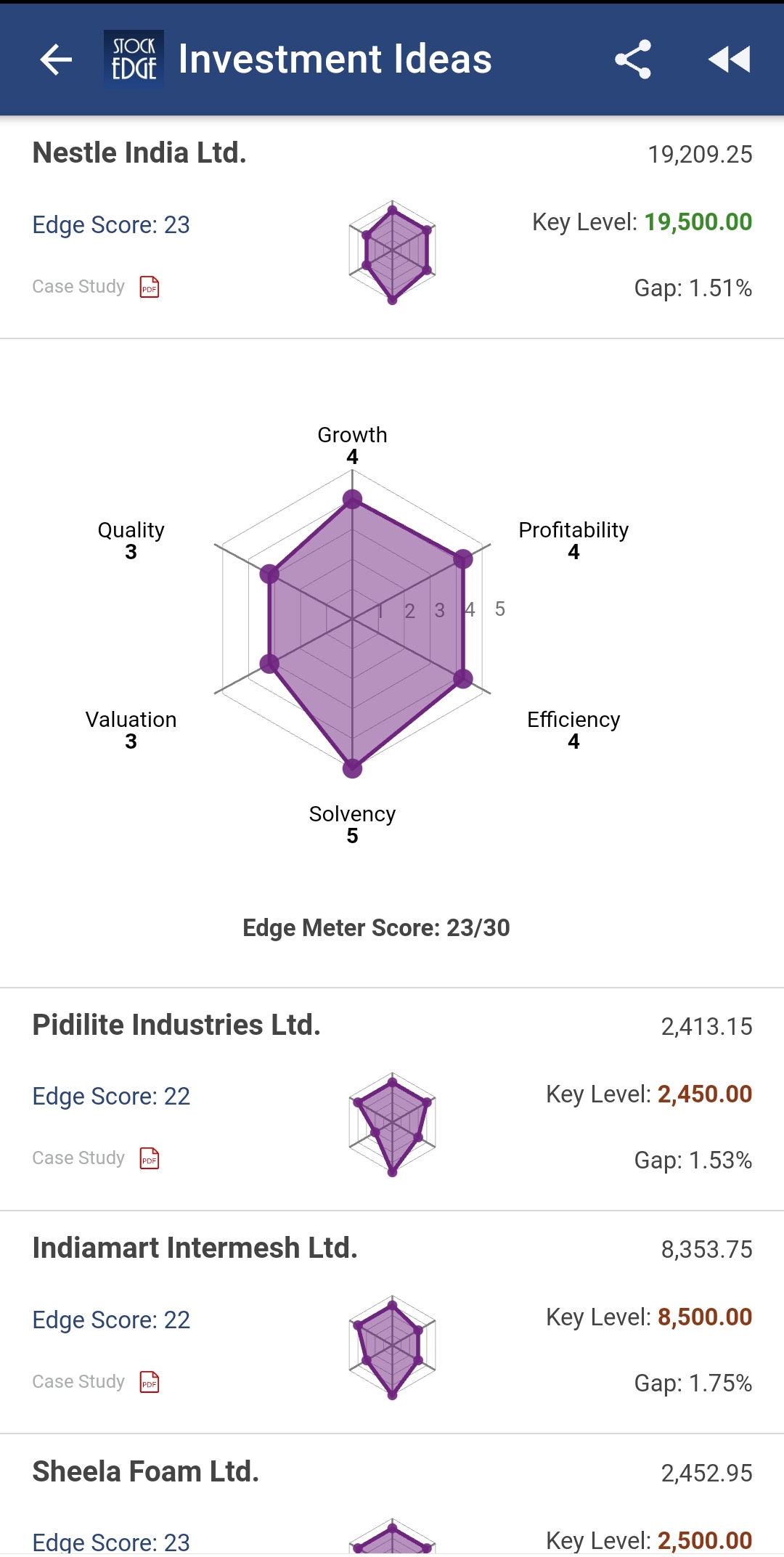Tap the back arrow icon

pos(56,60)
